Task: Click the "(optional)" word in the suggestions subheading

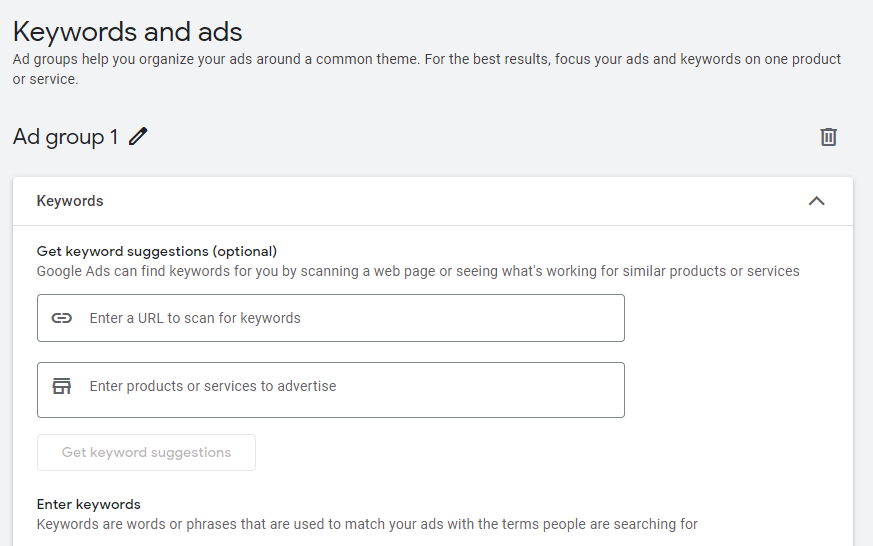Action: [x=245, y=251]
